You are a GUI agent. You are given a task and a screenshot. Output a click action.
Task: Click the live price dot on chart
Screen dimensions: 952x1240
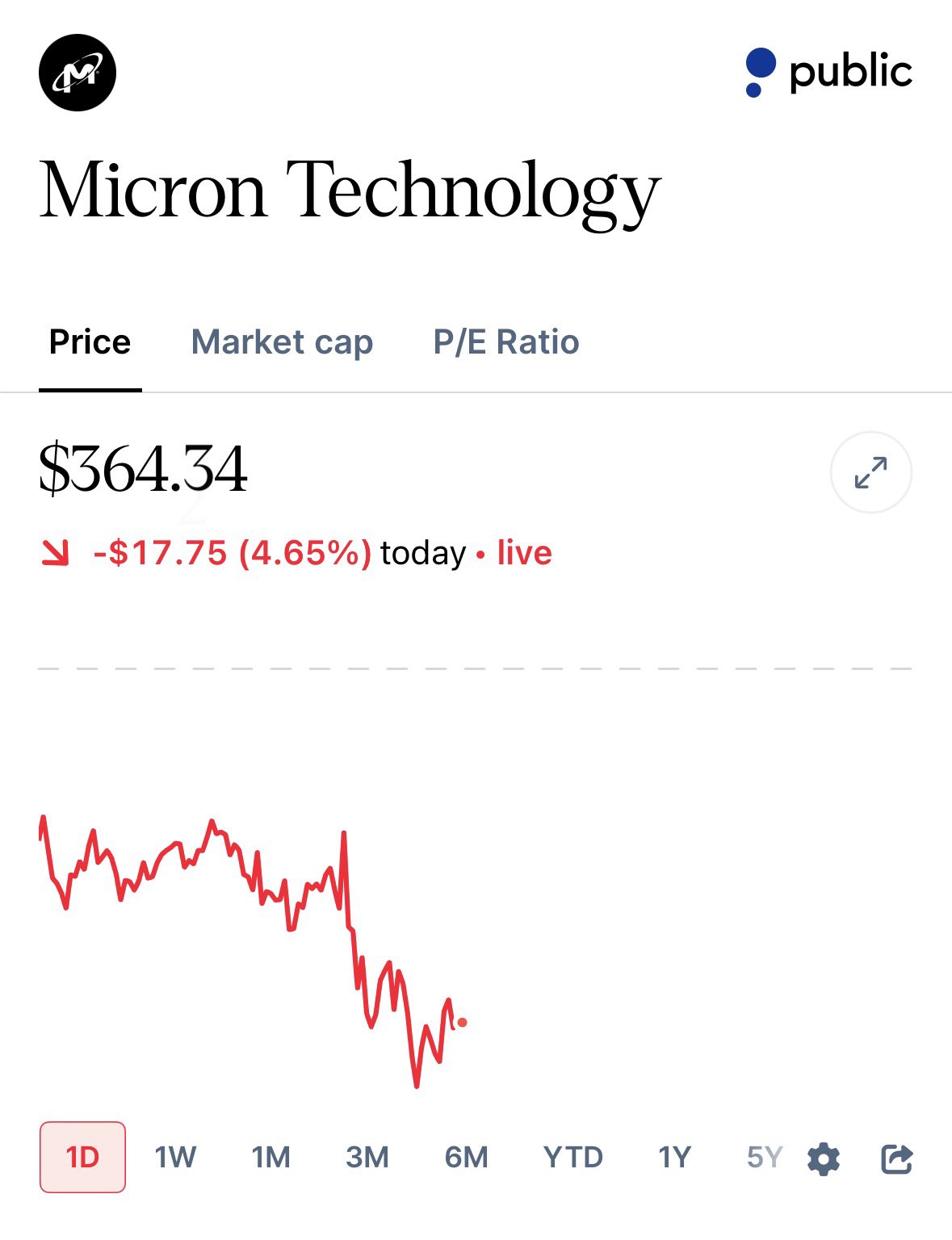(x=462, y=1022)
